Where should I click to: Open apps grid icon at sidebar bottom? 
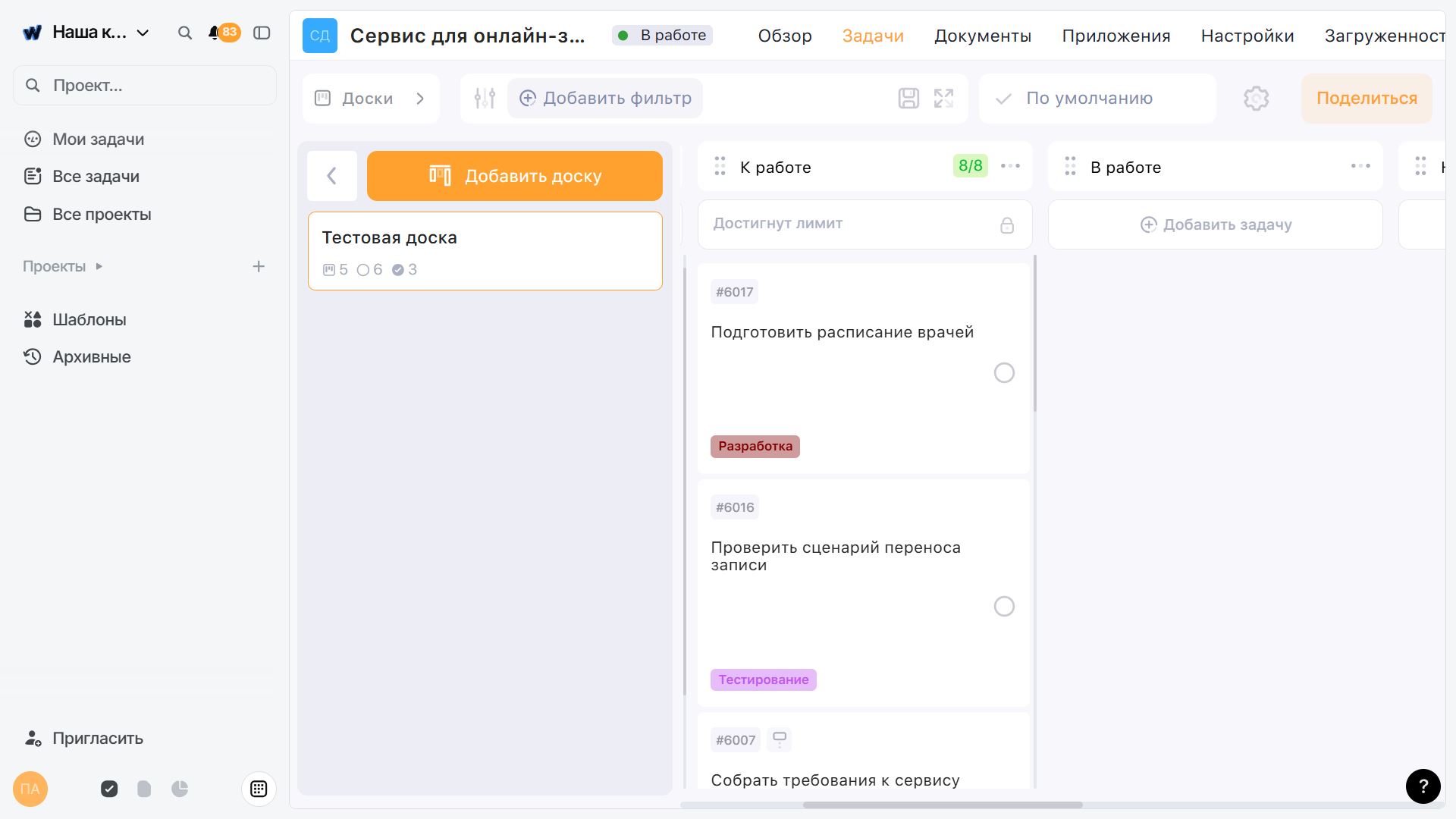coord(259,789)
